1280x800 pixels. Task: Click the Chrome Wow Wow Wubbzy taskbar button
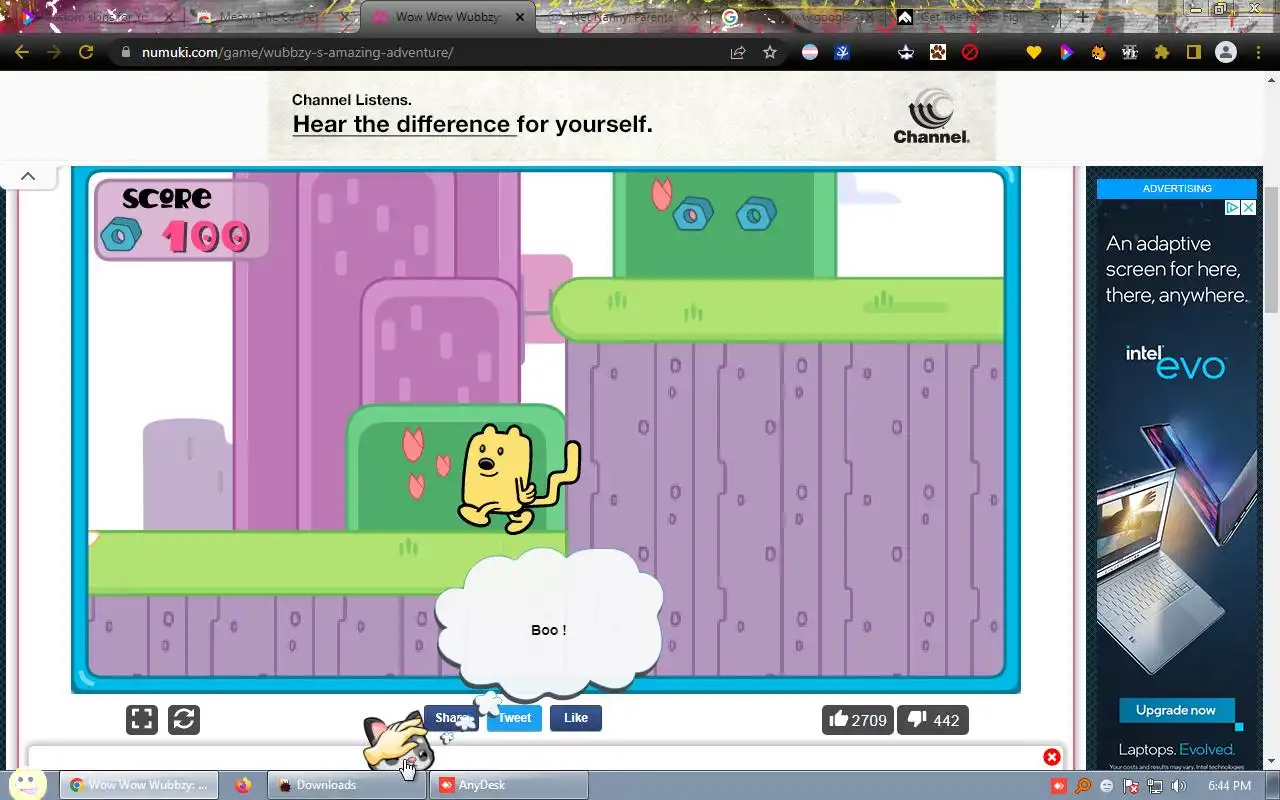(139, 785)
